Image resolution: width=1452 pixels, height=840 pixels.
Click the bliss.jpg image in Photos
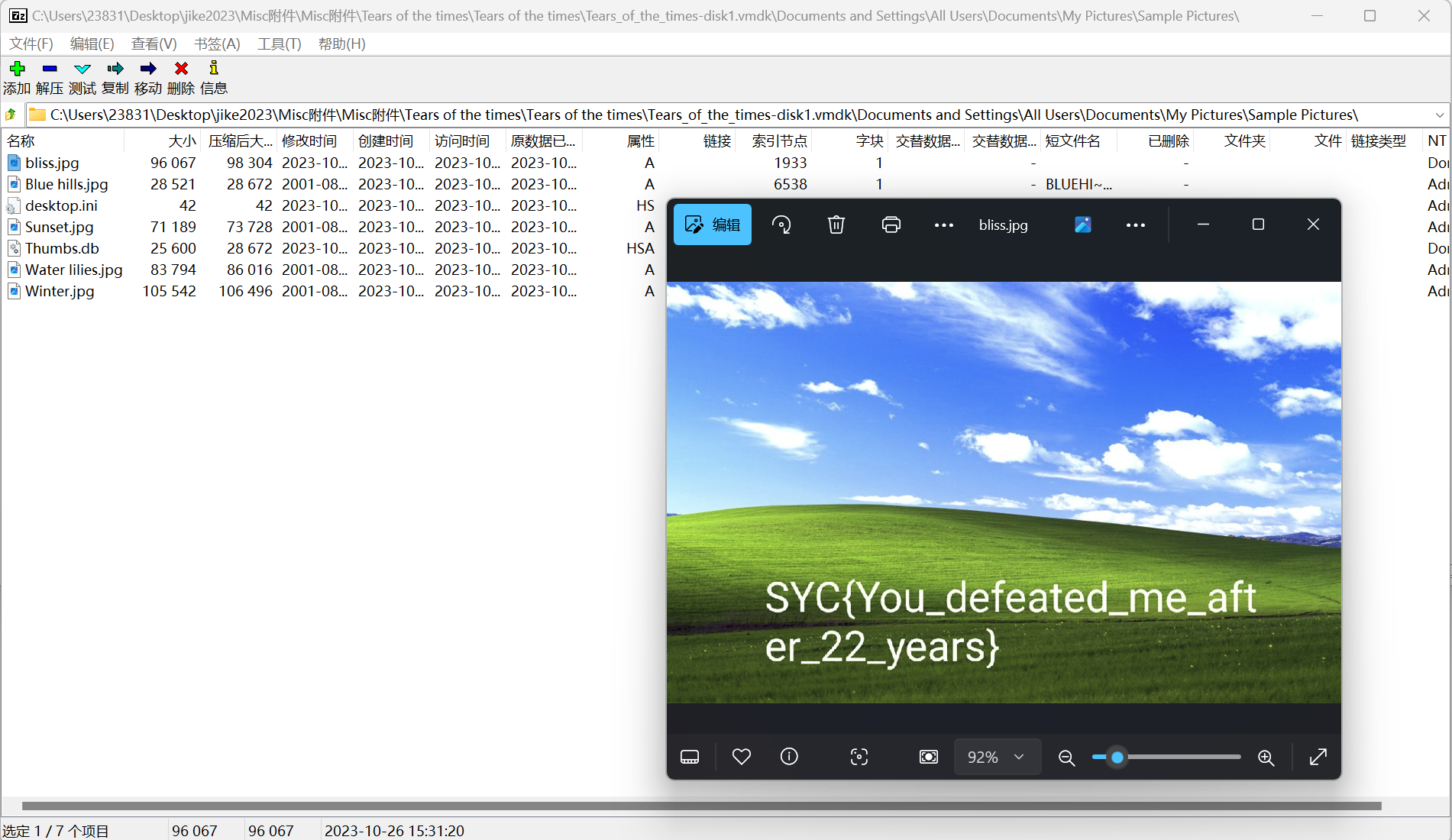tap(1004, 493)
